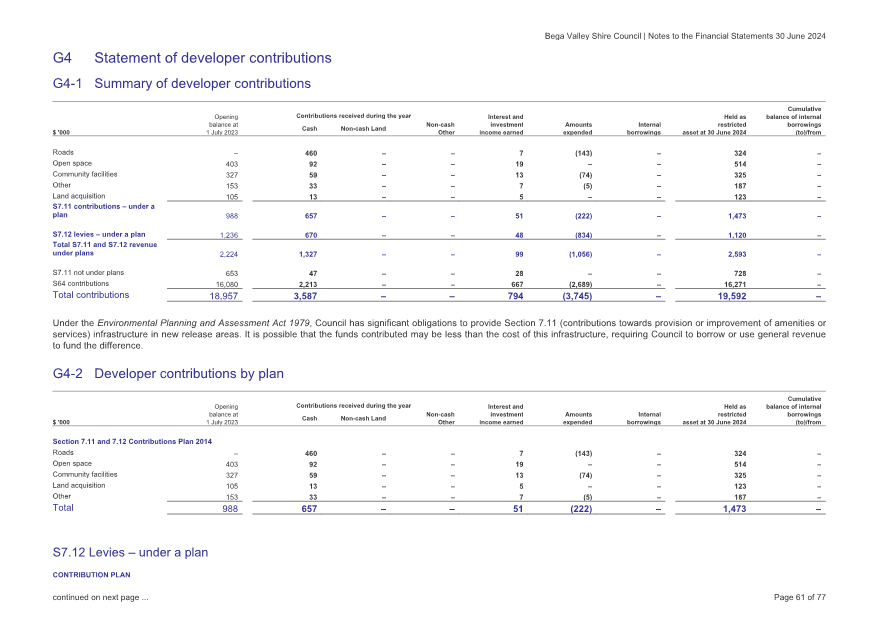Select S64 opening balance 16,080

click(x=227, y=284)
